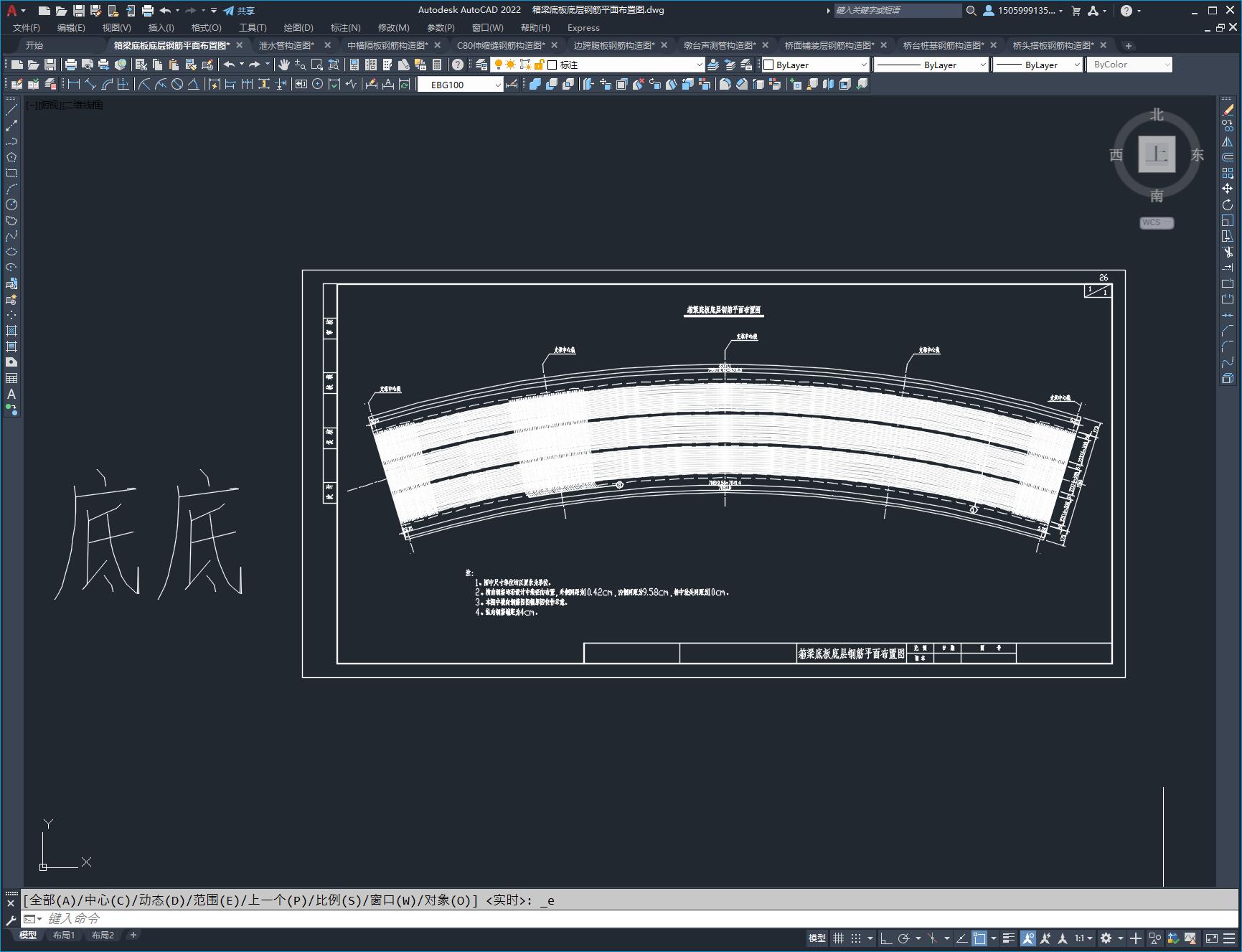Select the Angular dimension tool

coord(193,84)
